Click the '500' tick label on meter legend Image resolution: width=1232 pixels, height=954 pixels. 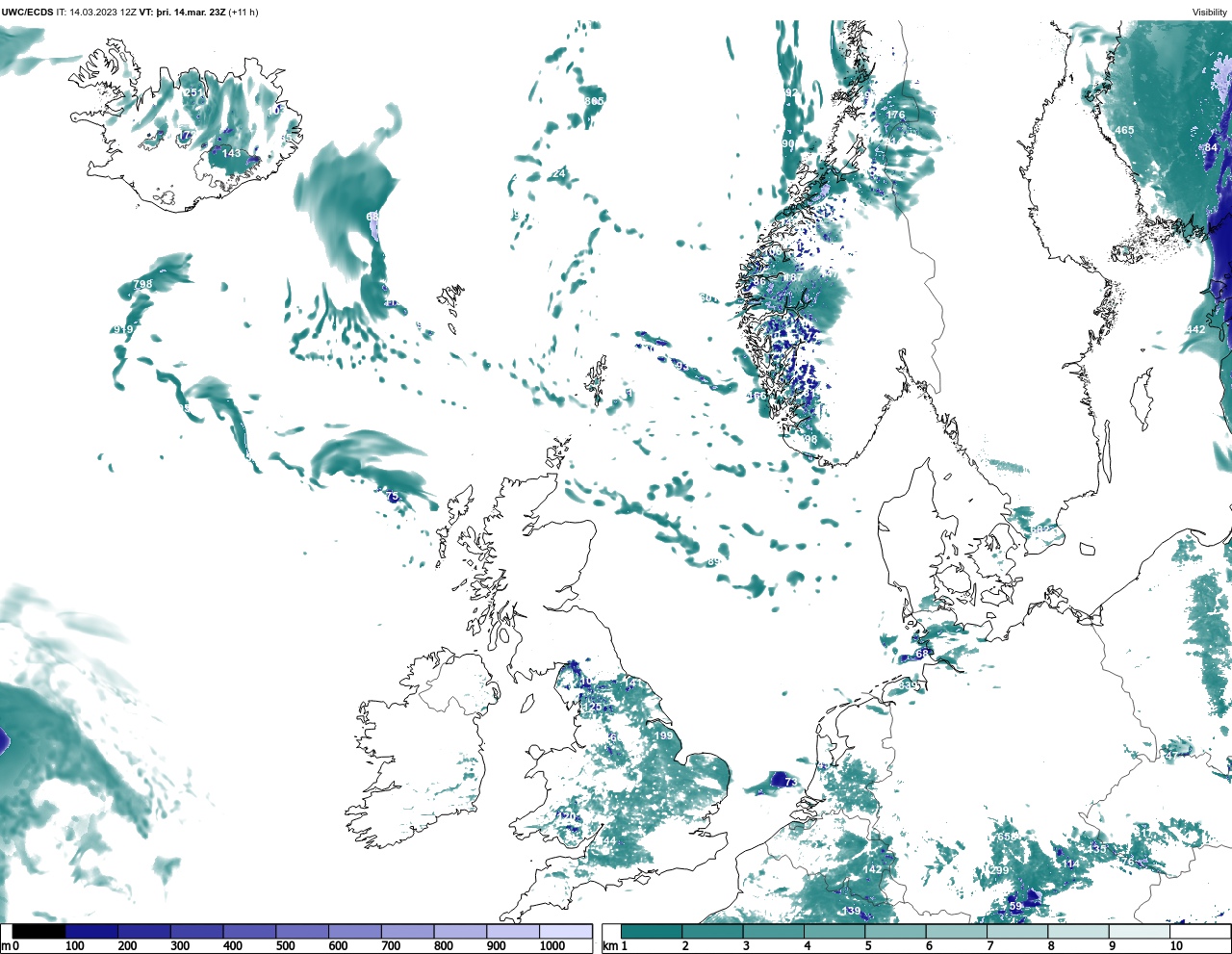coord(285,946)
